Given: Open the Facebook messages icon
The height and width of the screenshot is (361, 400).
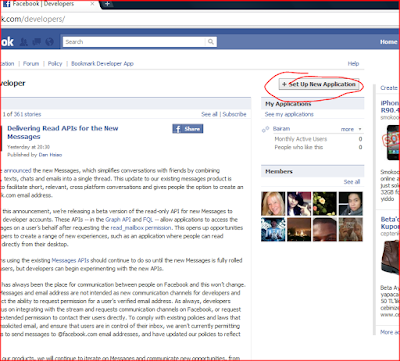Looking at the screenshot, I should coord(36,42).
